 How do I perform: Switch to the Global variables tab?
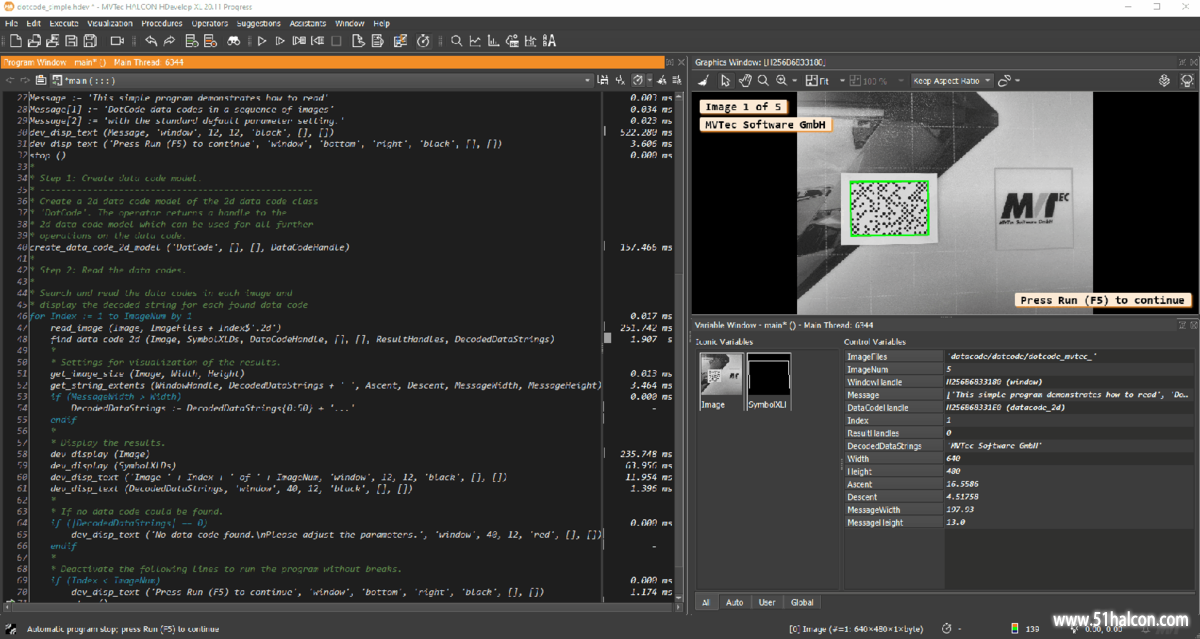pos(802,602)
